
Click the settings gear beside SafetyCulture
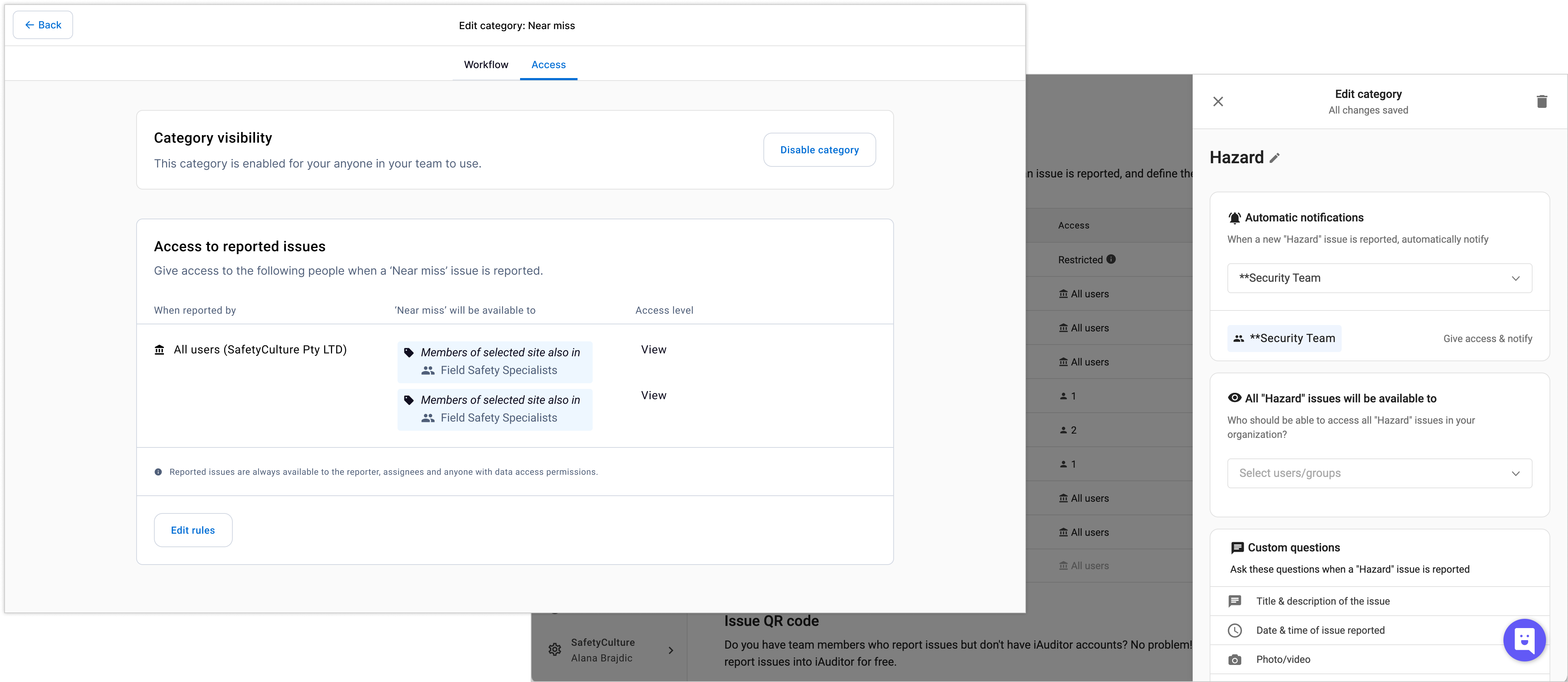[x=554, y=650]
